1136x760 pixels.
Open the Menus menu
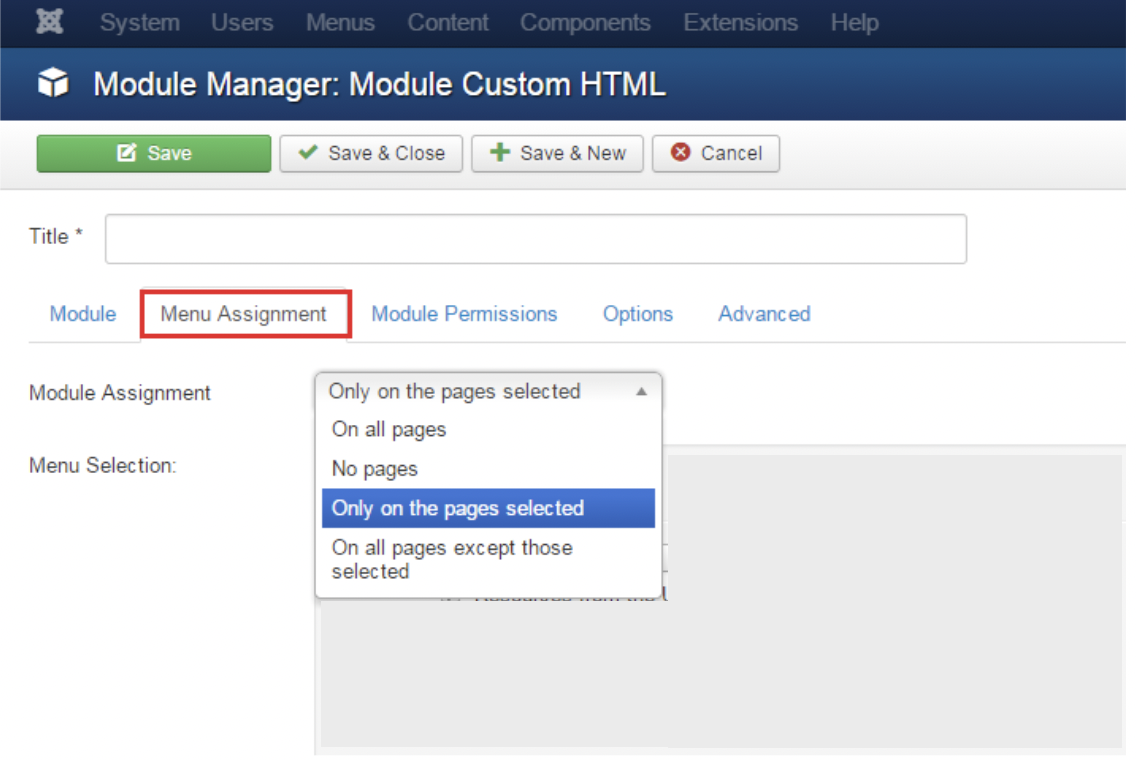tap(340, 23)
